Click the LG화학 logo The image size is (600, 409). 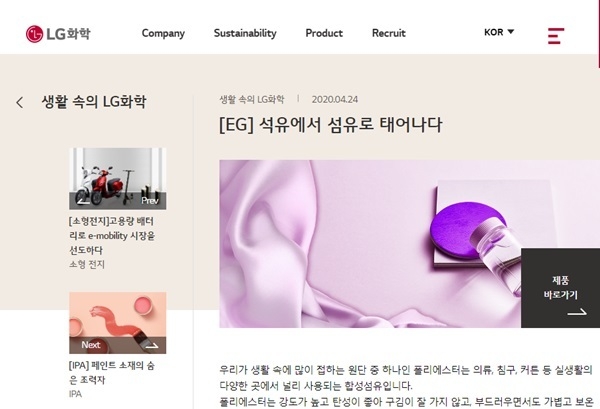point(58,34)
